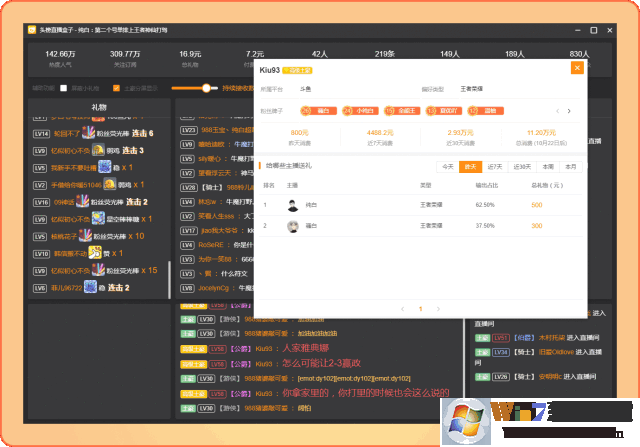Select the 福白 fan badge with 26
Image resolution: width=640 pixels, height=447 pixels.
(x=302, y=111)
